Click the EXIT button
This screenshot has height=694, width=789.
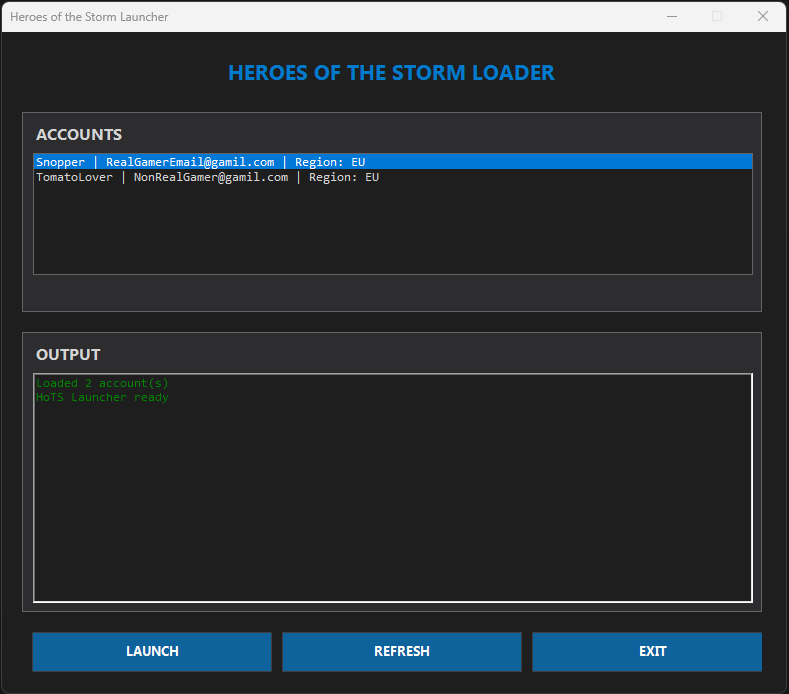pos(647,652)
